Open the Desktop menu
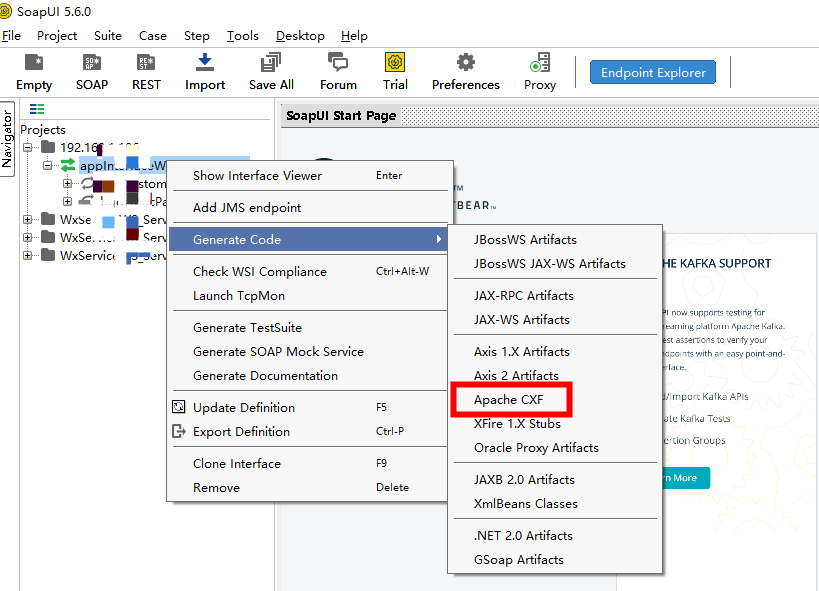 300,36
